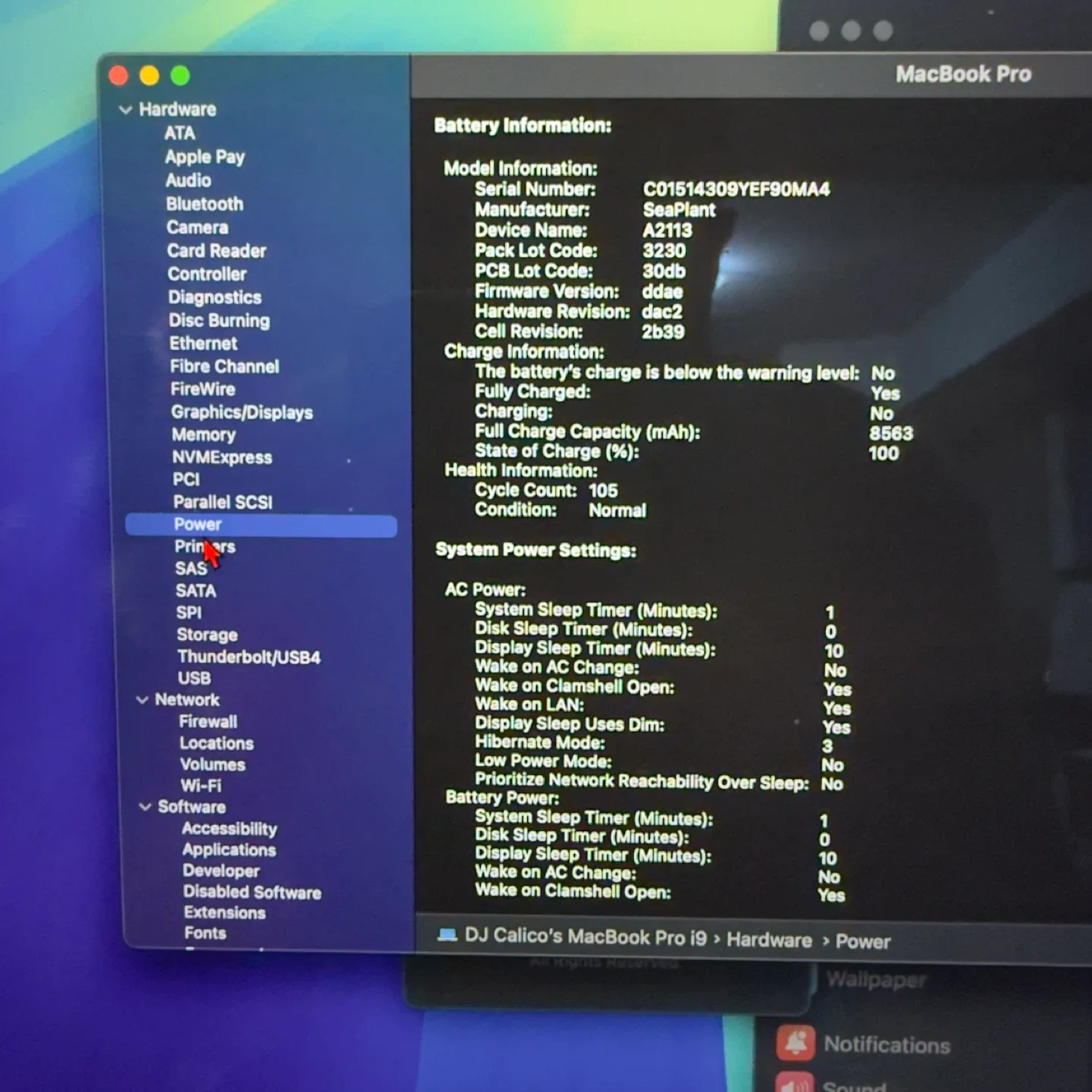Collapse the Hardware section

click(125, 109)
